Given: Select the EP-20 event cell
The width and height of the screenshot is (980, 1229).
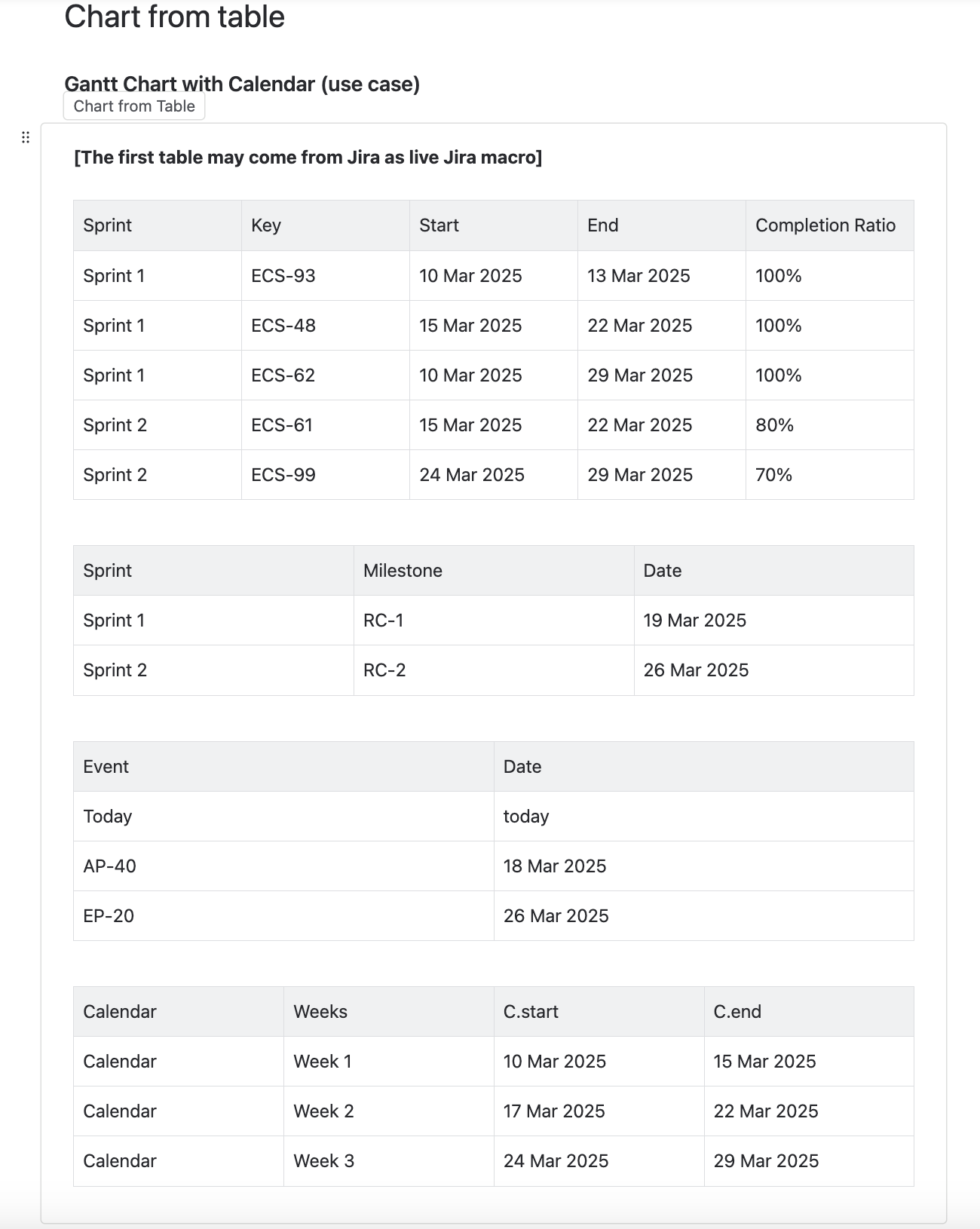Looking at the screenshot, I should click(109, 916).
